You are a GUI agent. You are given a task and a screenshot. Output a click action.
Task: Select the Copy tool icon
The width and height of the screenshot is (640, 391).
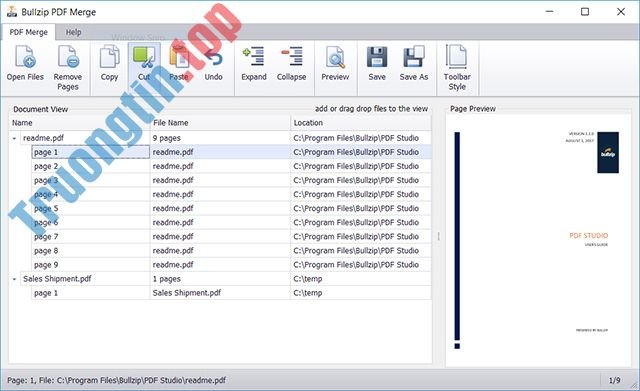[x=109, y=56]
